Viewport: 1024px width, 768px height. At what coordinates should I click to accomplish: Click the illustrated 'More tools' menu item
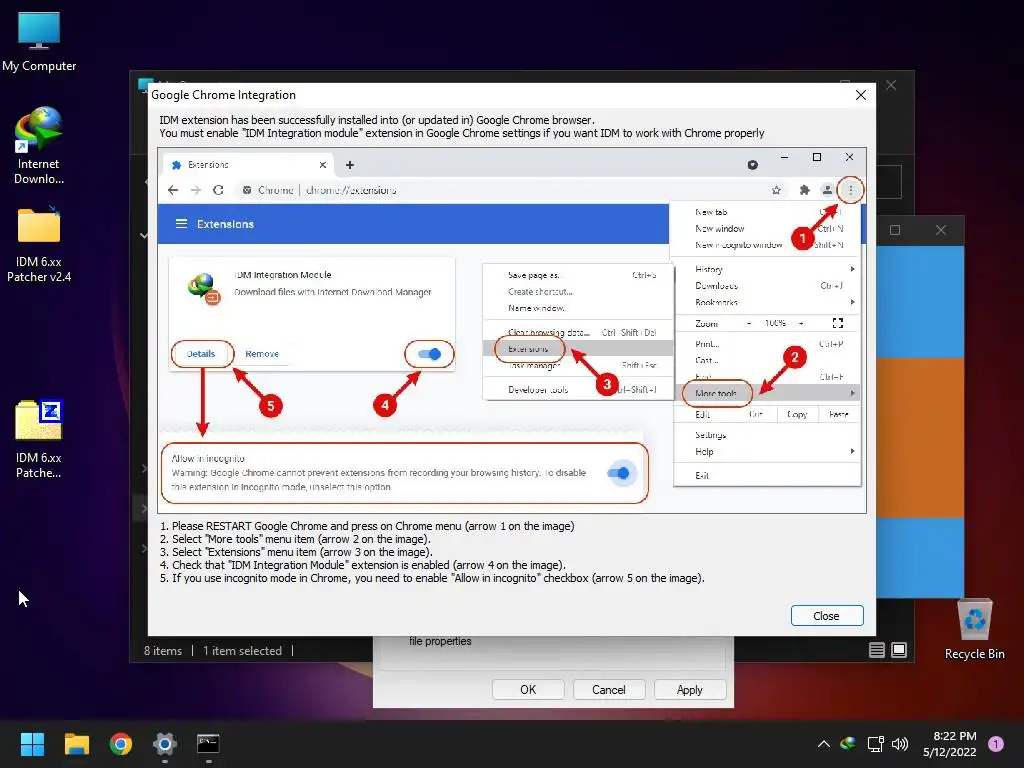click(716, 393)
